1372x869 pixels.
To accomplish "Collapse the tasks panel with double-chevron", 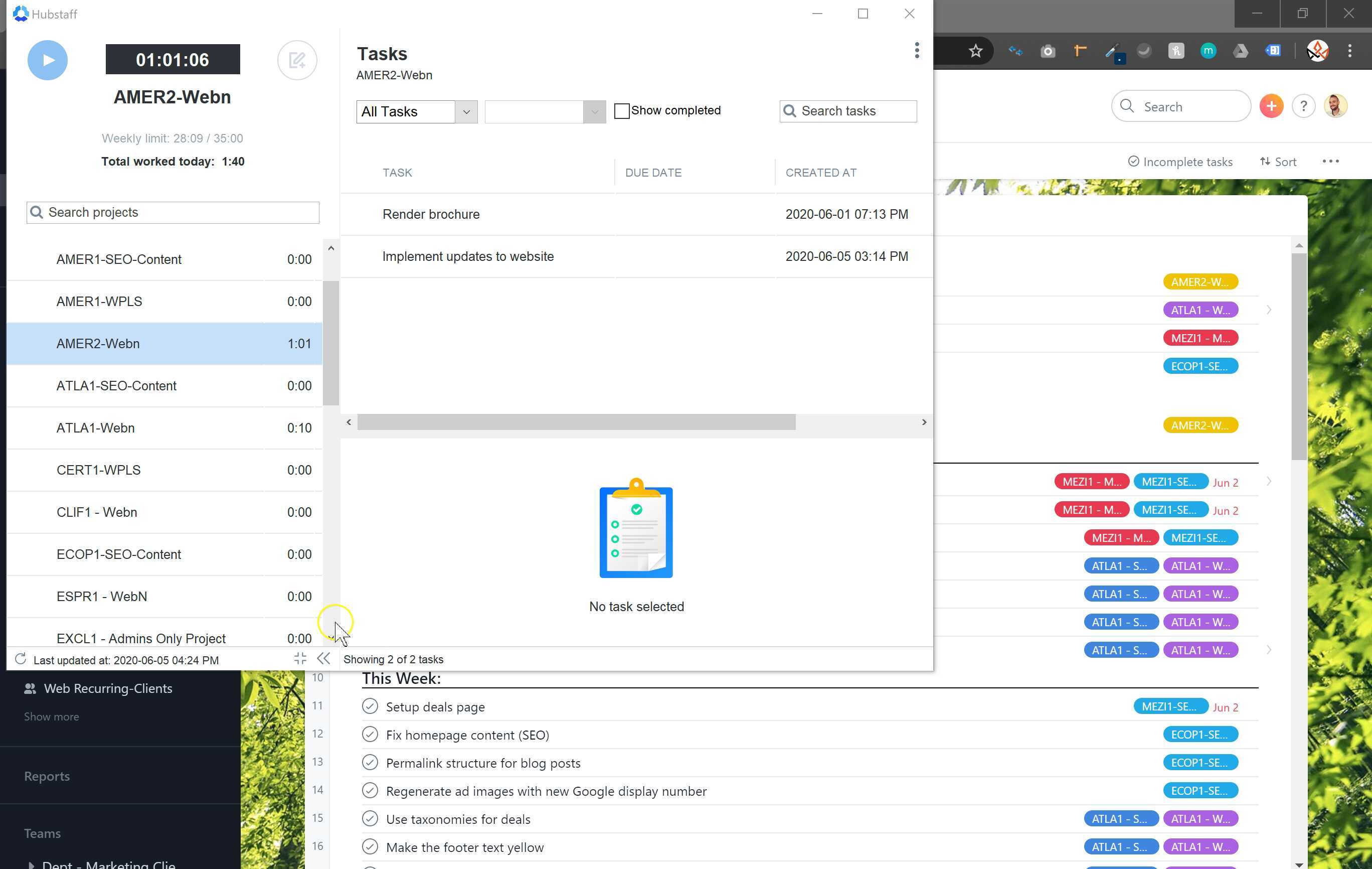I will pyautogui.click(x=323, y=659).
